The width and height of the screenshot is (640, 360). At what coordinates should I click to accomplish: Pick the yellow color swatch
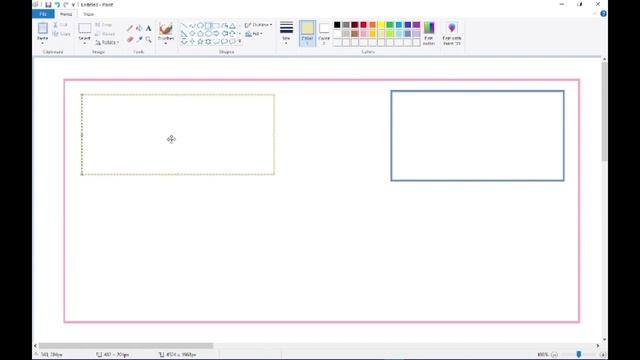[x=381, y=25]
